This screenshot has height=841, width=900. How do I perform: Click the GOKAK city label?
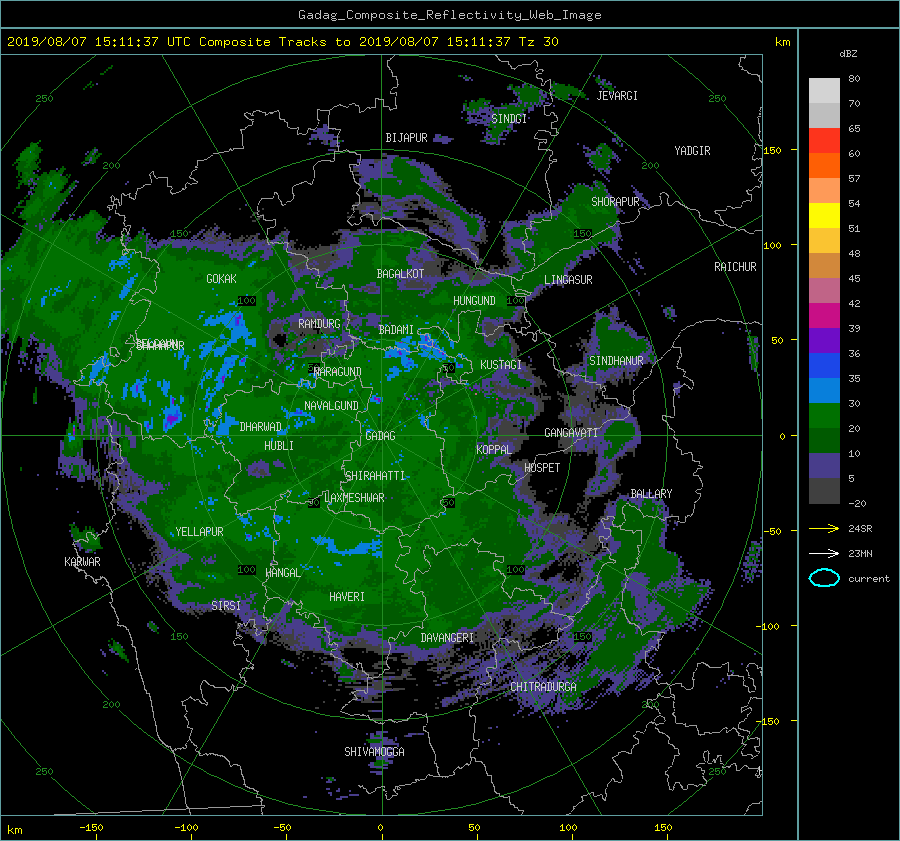(x=221, y=278)
